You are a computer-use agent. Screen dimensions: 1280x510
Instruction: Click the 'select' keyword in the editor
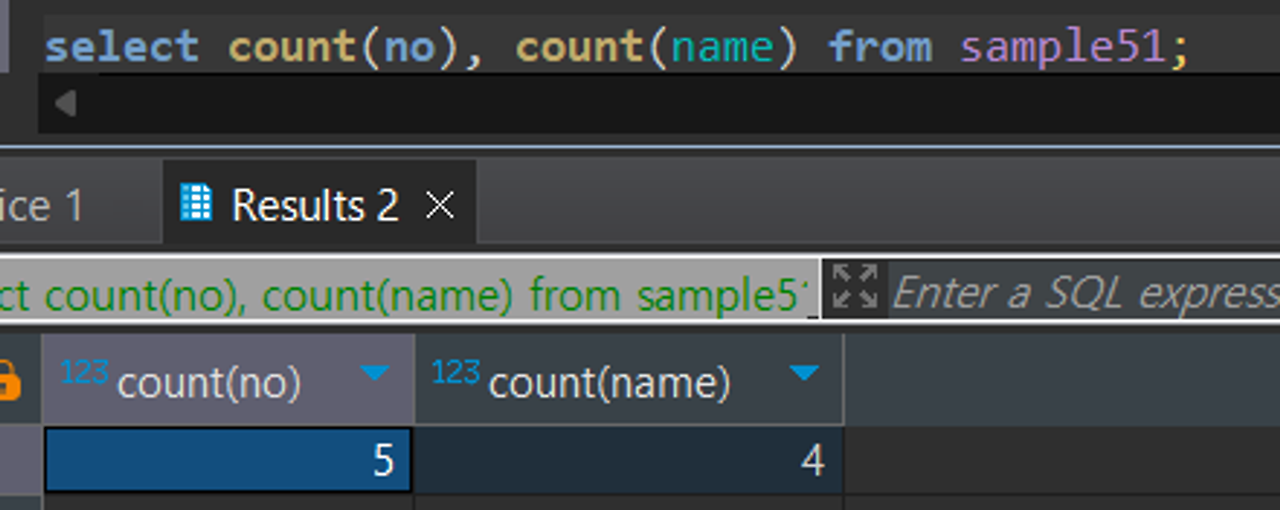point(122,47)
